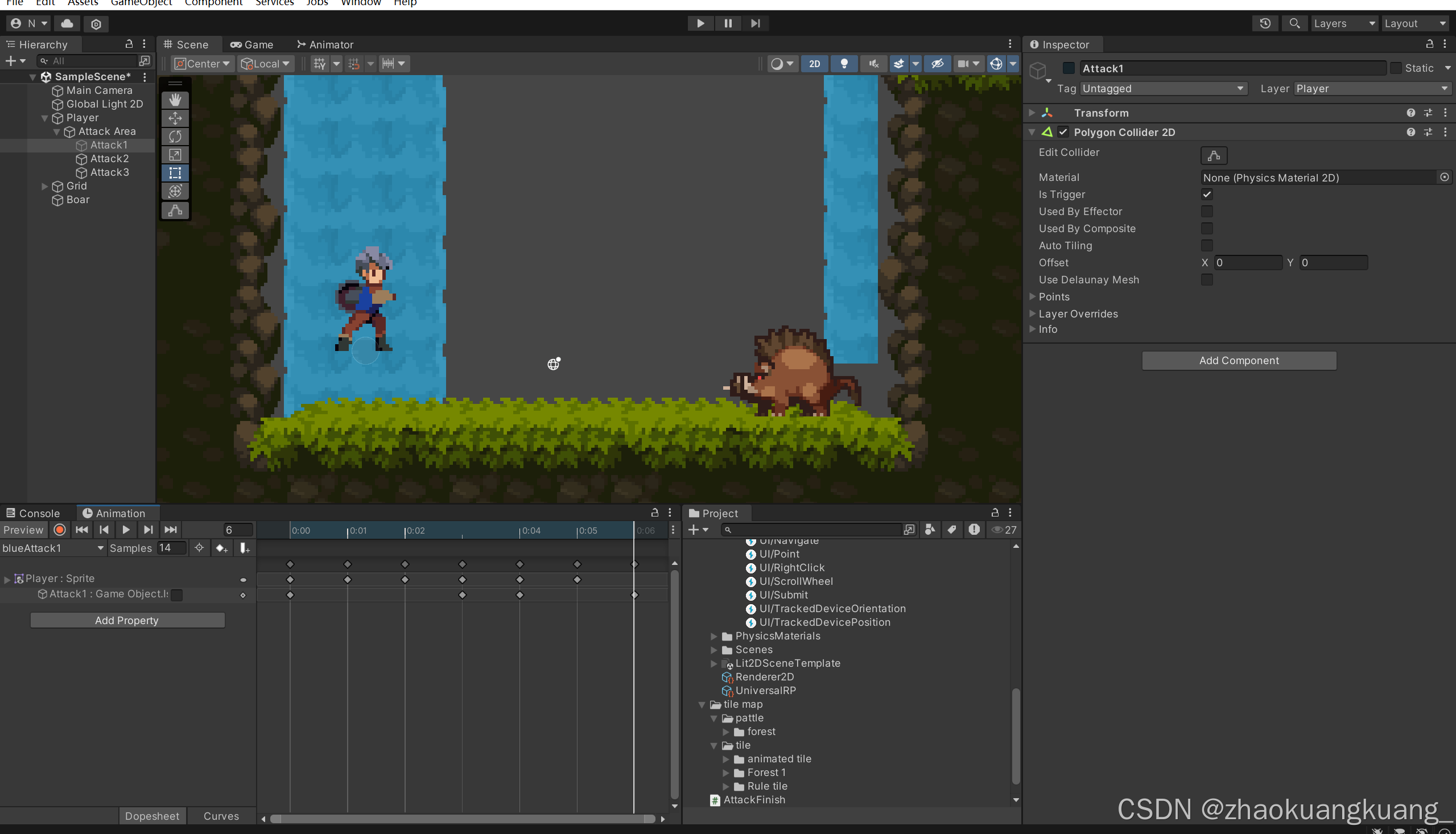Toggle the Static checkbox for Attack1
This screenshot has height=834, width=1456.
(1395, 68)
